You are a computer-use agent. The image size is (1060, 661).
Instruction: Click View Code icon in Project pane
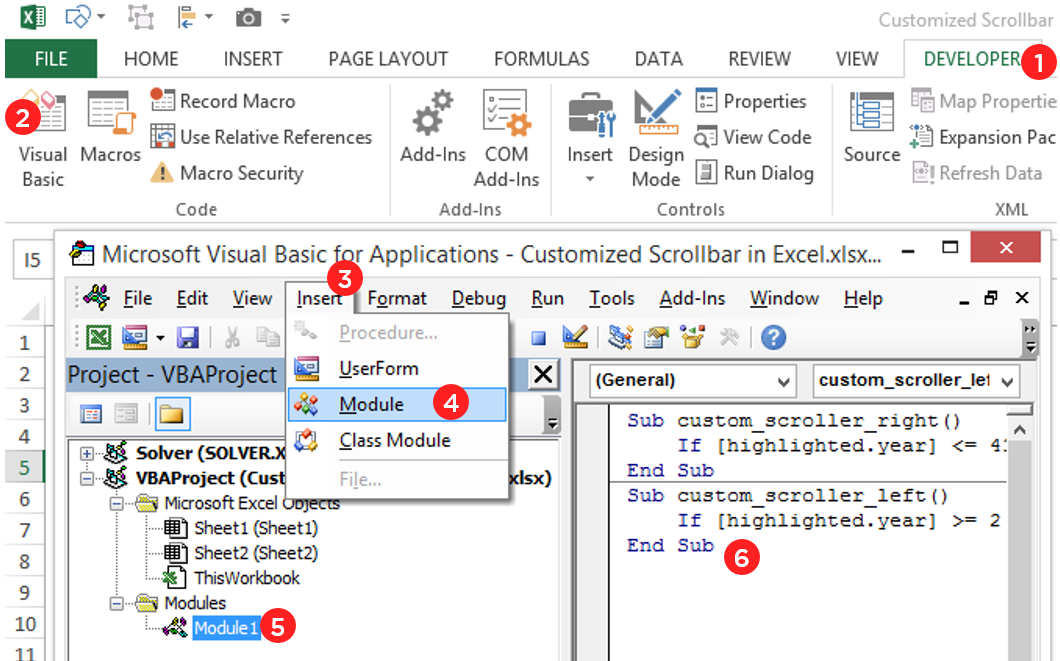[91, 414]
